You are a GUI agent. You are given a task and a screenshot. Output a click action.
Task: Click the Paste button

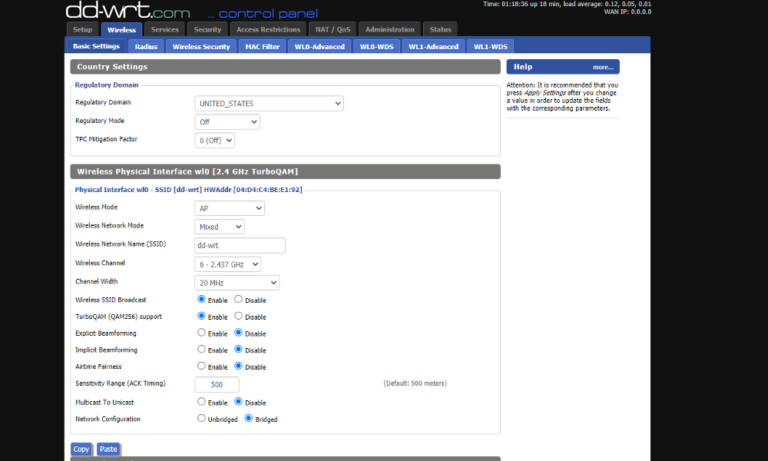(108, 449)
